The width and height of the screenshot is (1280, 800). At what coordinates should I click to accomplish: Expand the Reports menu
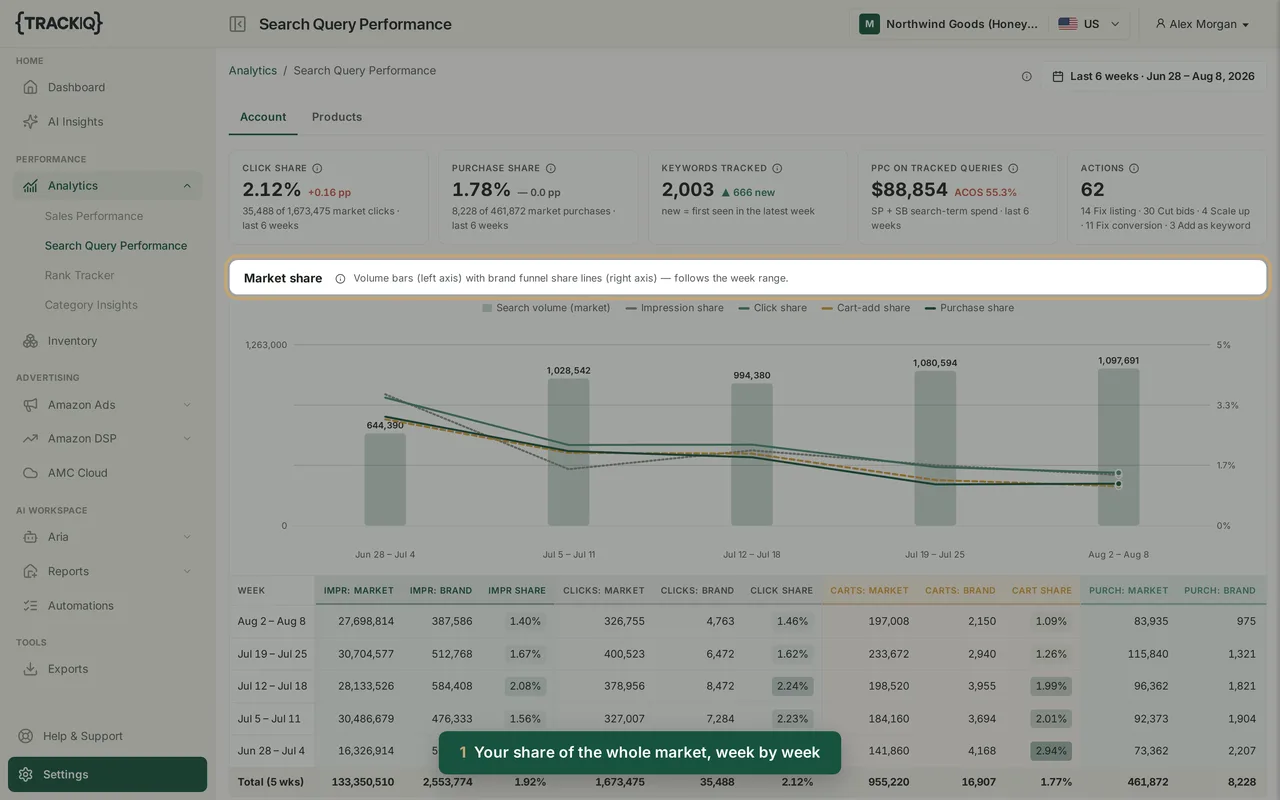pyautogui.click(x=187, y=571)
